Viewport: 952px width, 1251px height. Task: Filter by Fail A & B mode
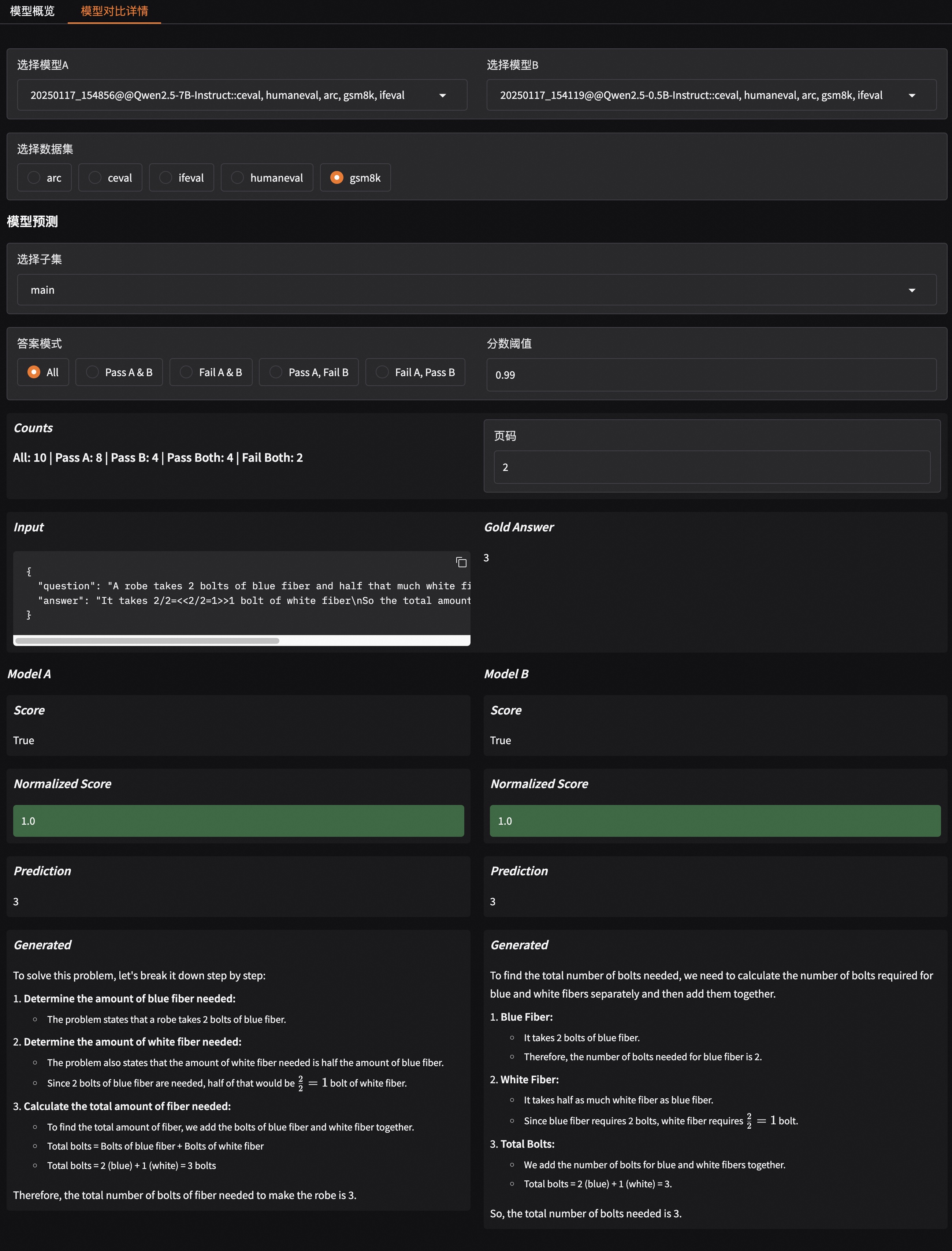[186, 372]
